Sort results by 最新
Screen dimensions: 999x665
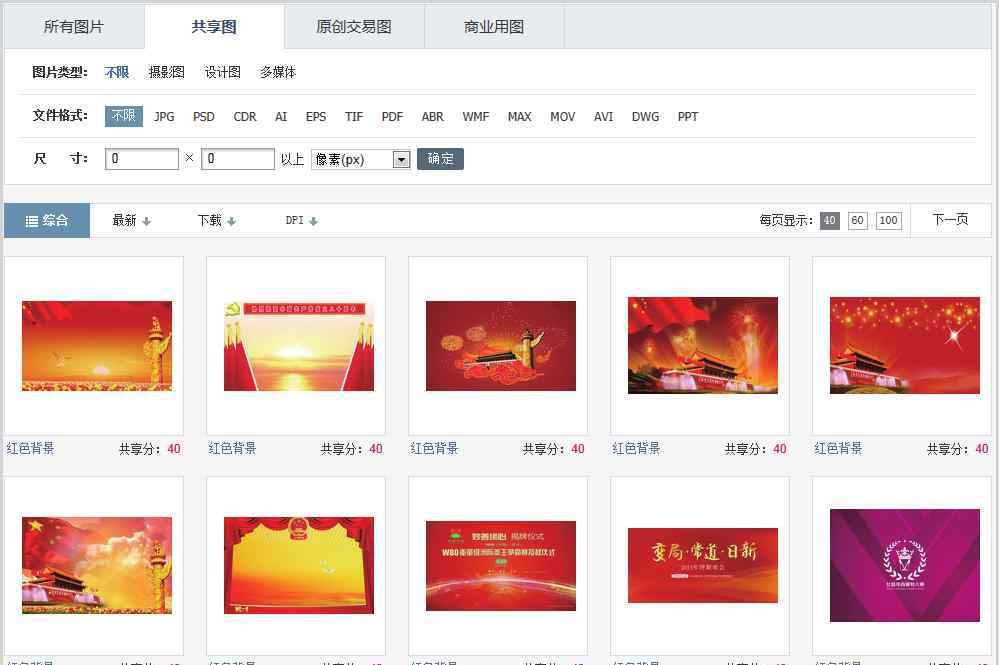[x=131, y=220]
